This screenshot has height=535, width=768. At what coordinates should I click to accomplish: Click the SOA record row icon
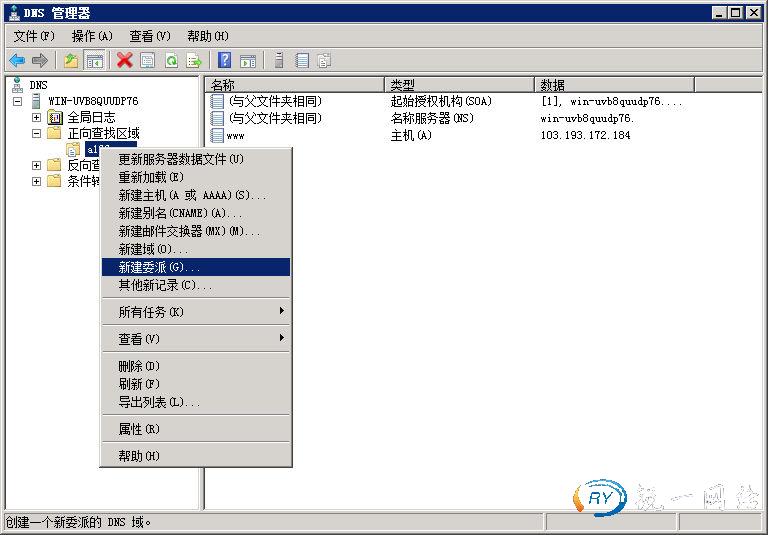pos(216,101)
